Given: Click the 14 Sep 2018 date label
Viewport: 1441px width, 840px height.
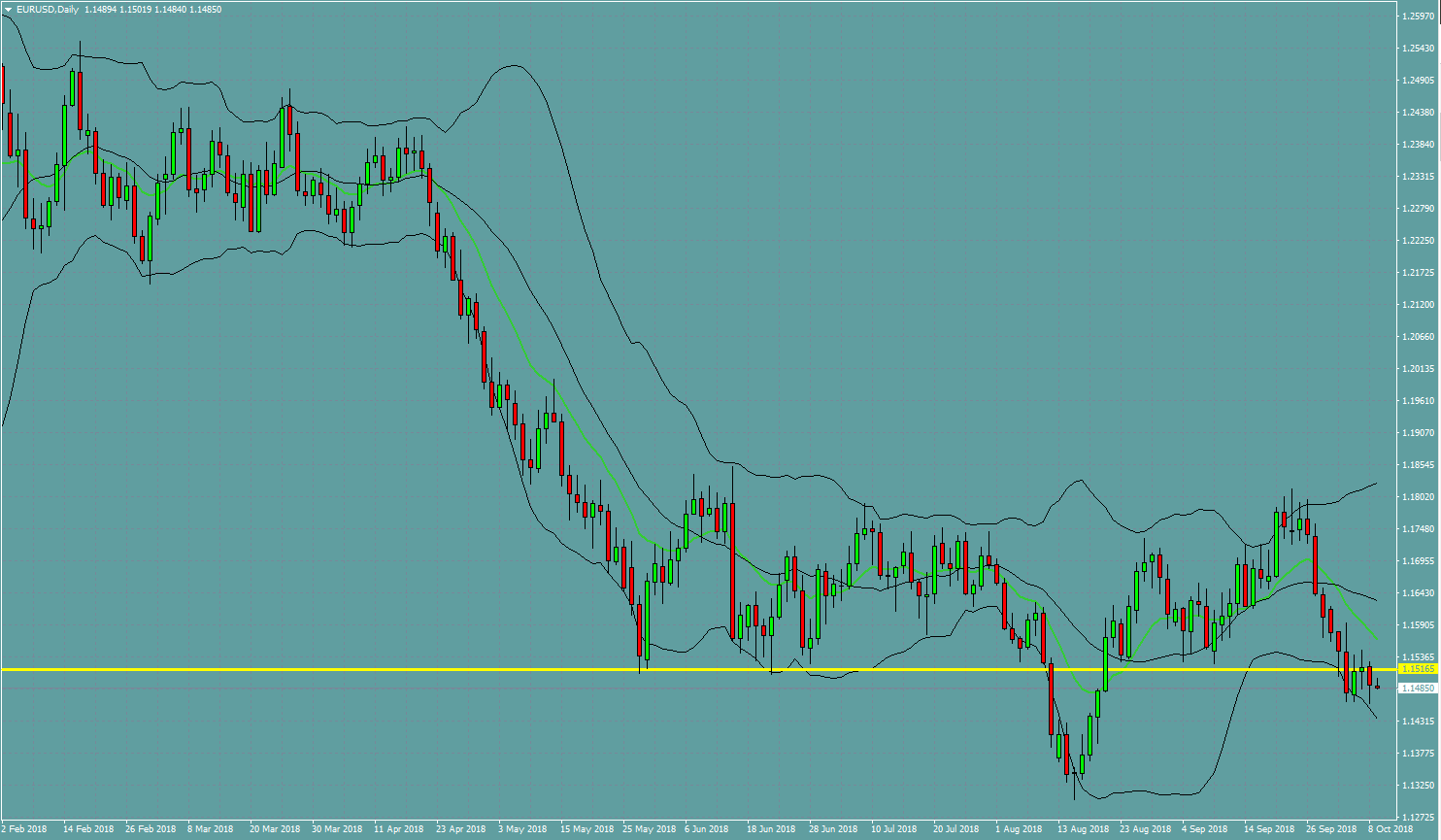Looking at the screenshot, I should click(x=1269, y=829).
